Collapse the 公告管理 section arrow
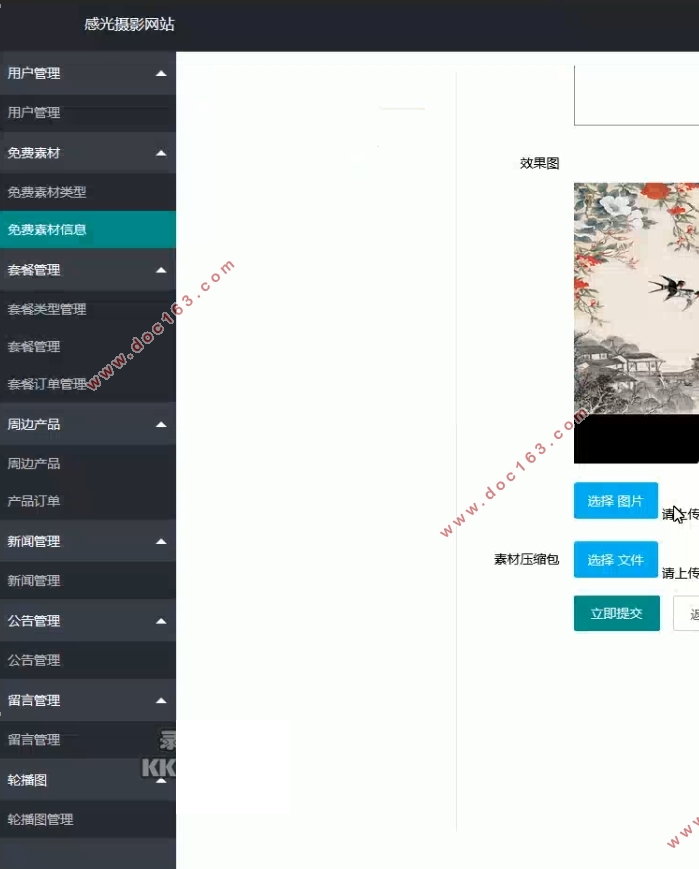Image resolution: width=699 pixels, height=869 pixels. tap(161, 621)
